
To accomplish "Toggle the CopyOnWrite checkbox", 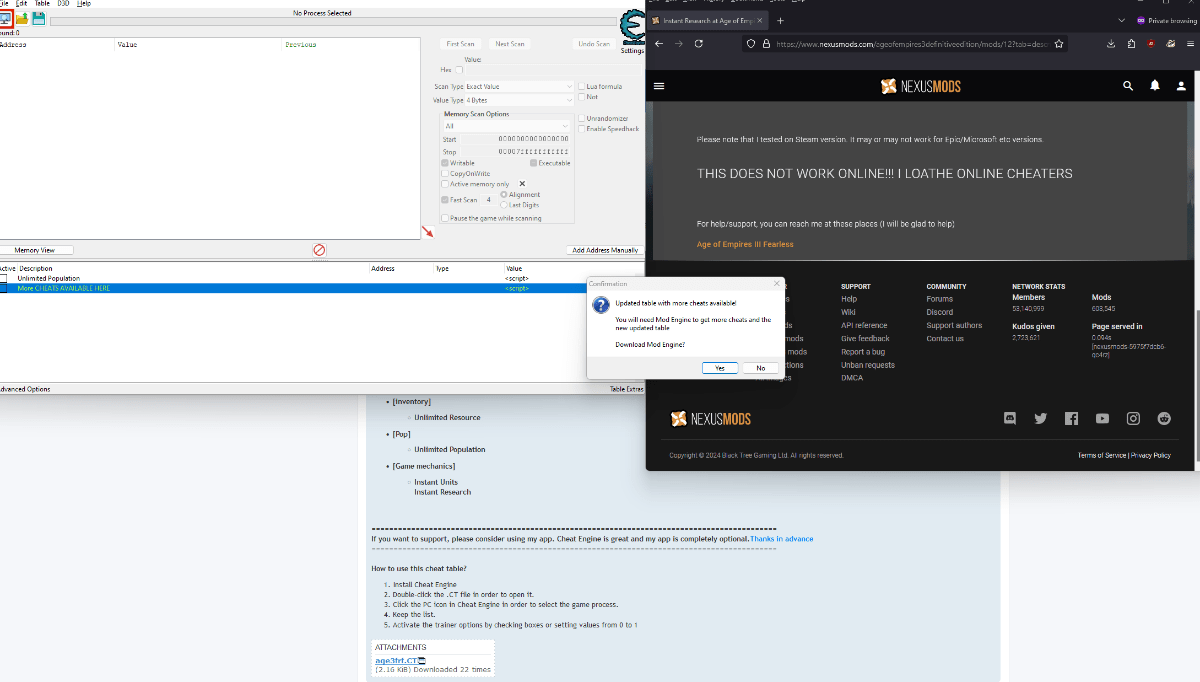I will [x=446, y=173].
